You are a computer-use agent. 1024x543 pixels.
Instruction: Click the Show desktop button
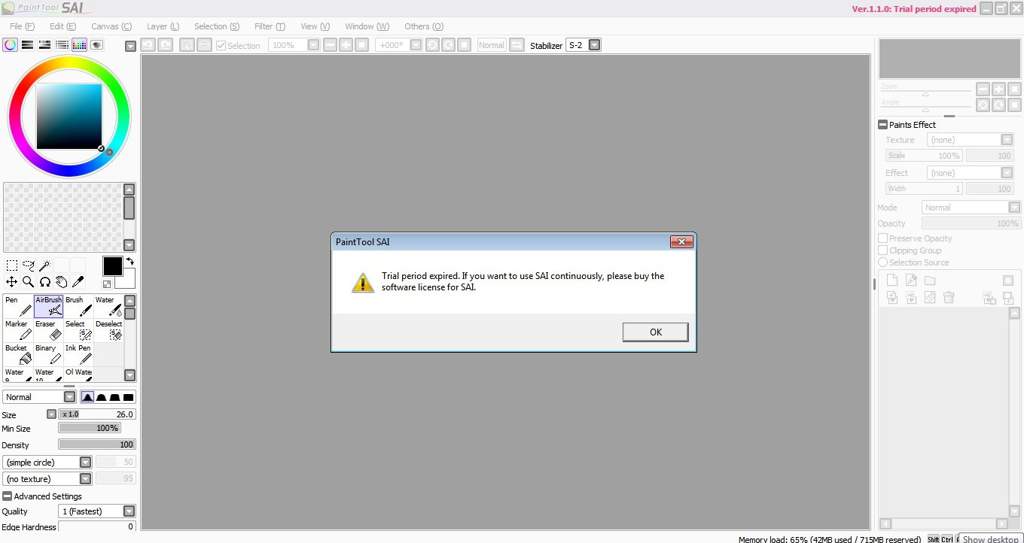pyautogui.click(x=991, y=539)
